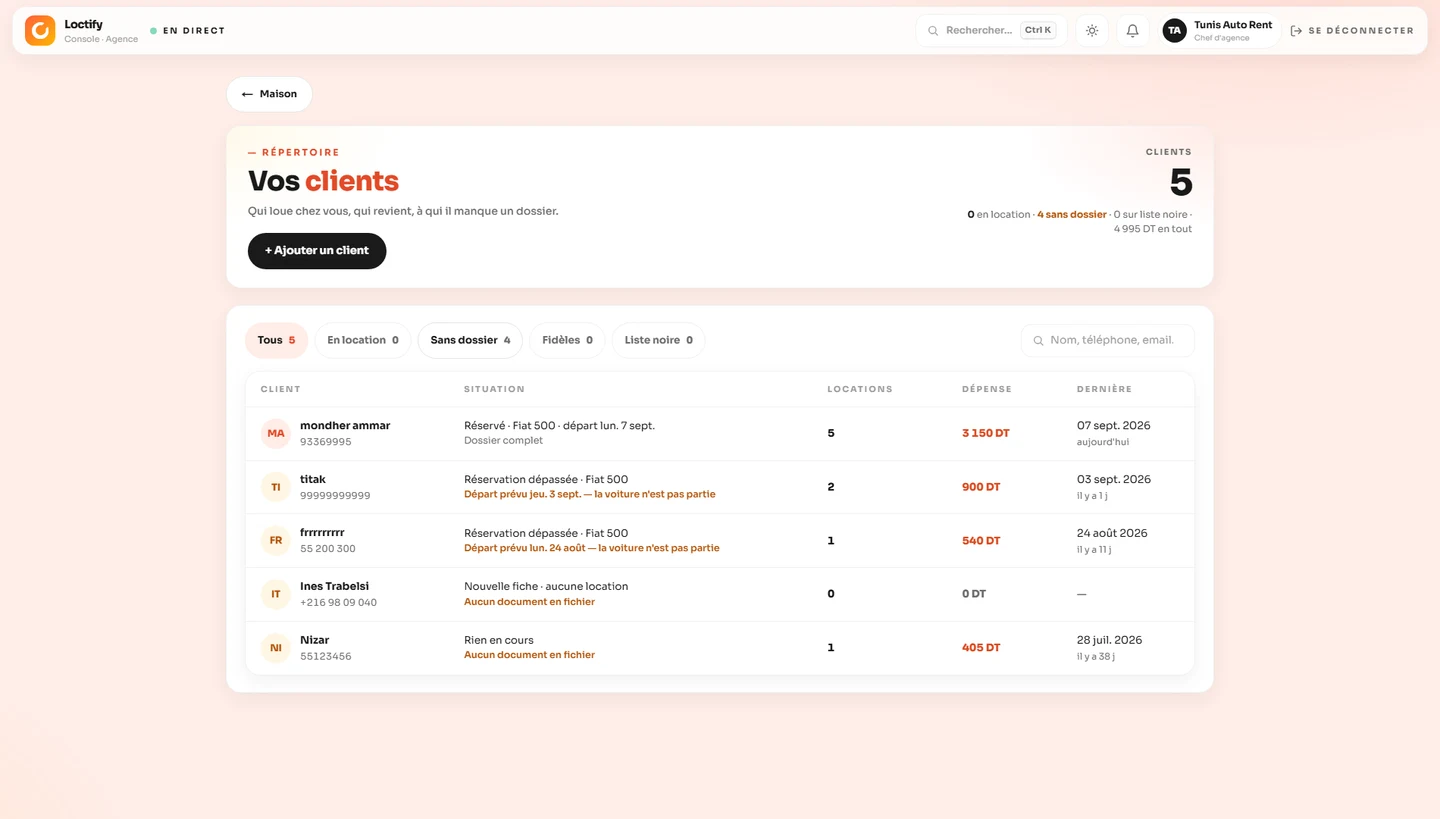Screen dimensions: 1440x819
Task: Click Nizar's 'Aucun document en fichier'
Action: [529, 655]
